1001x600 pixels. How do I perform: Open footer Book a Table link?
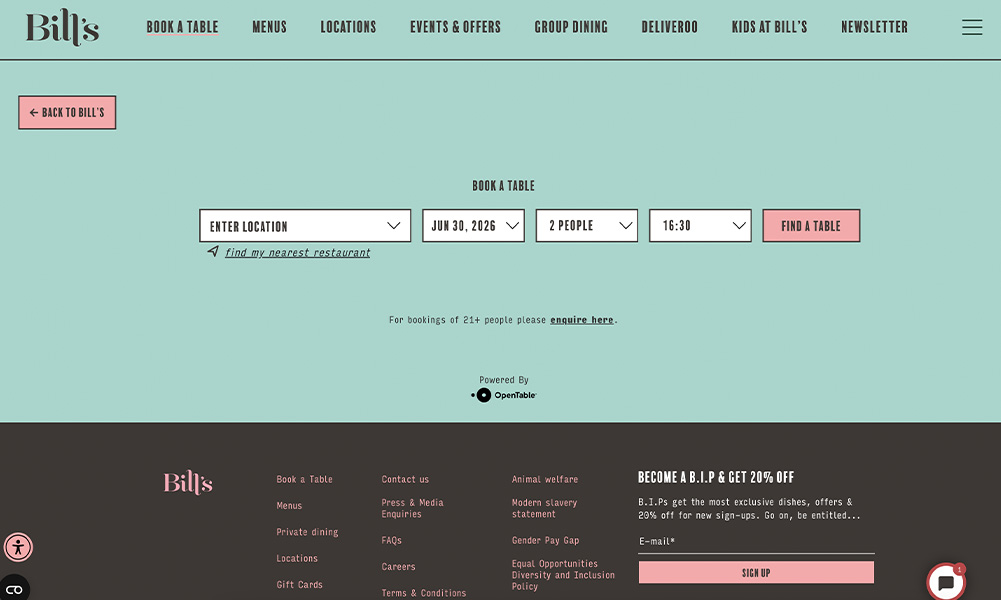tap(305, 479)
